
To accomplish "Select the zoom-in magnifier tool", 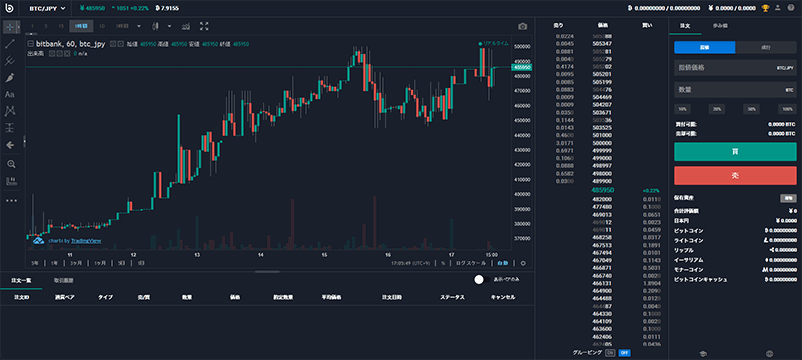I will (11, 164).
